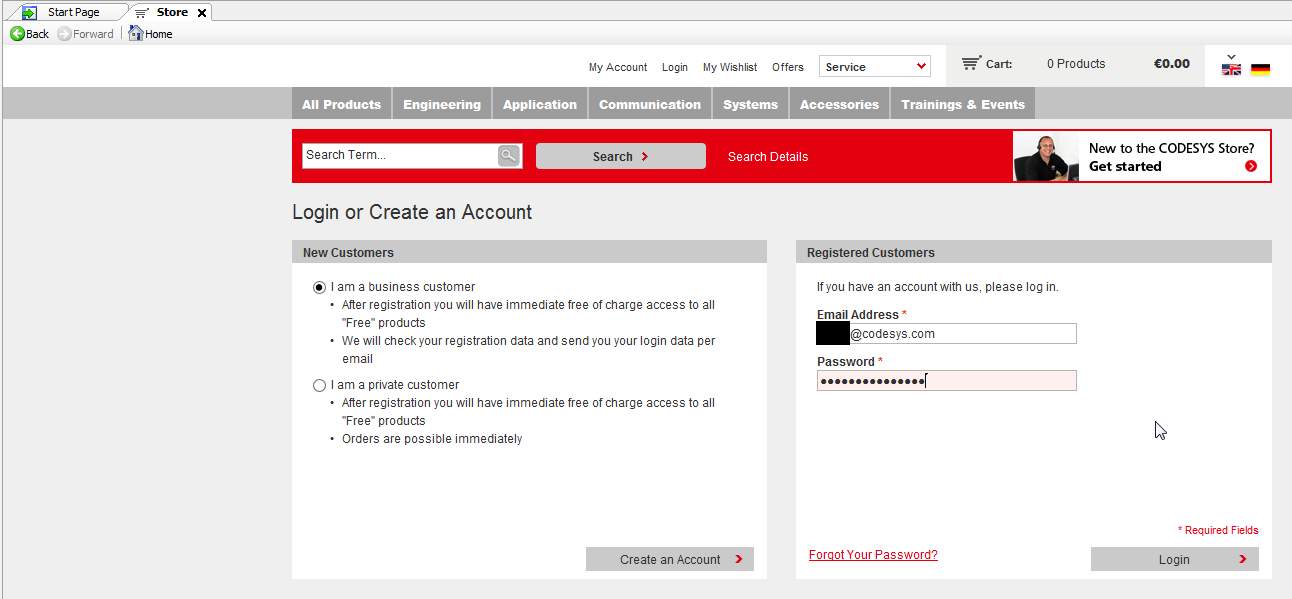Follow the Forgot Your Password link
Image resolution: width=1292 pixels, height=599 pixels.
click(x=873, y=555)
